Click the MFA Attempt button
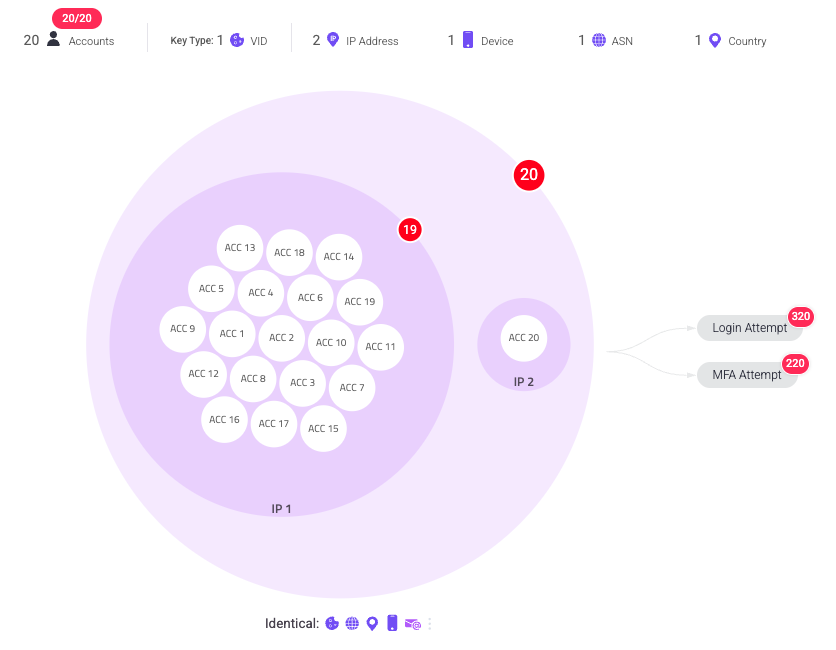 746,375
